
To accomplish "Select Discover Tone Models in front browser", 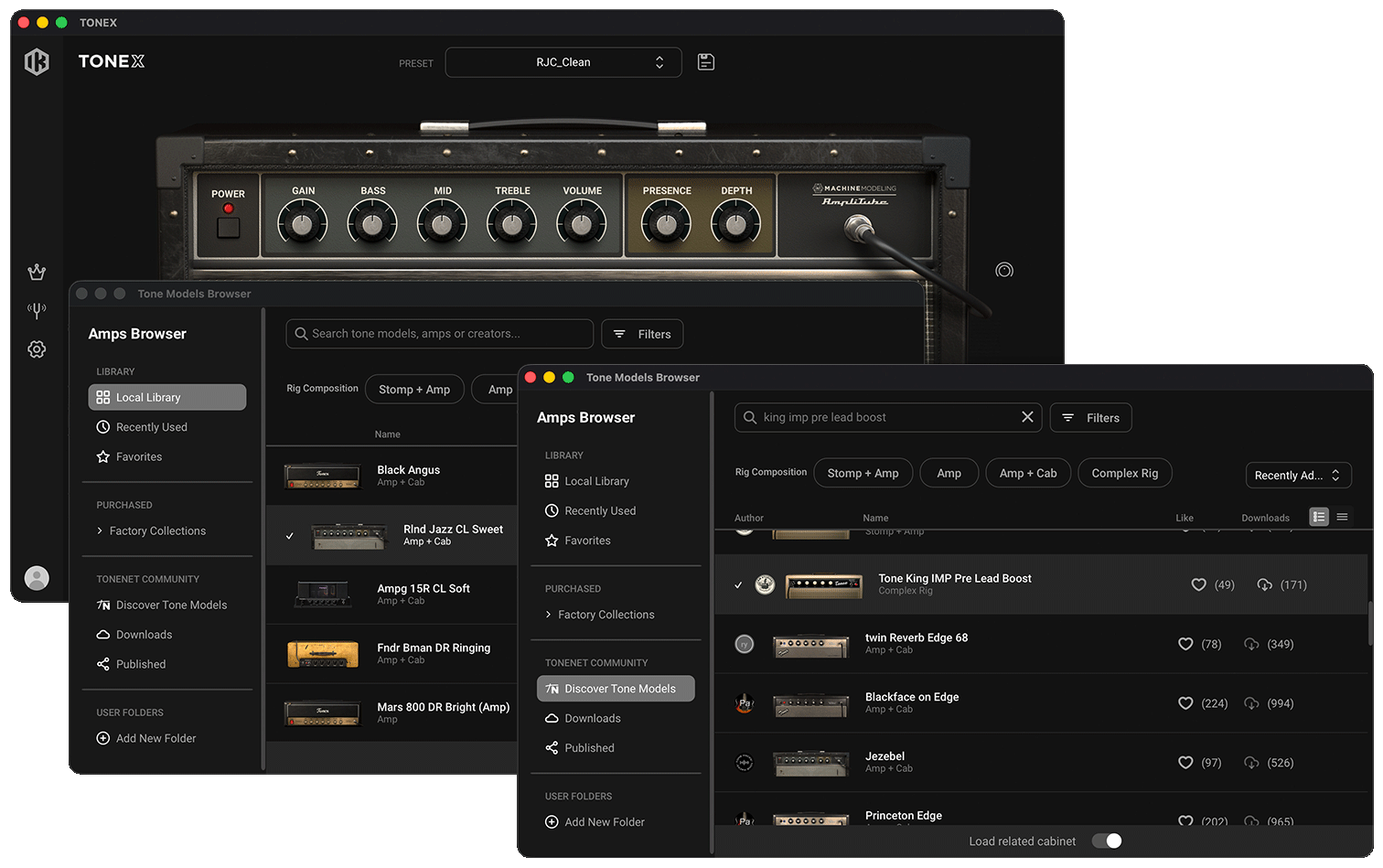I will (x=616, y=689).
